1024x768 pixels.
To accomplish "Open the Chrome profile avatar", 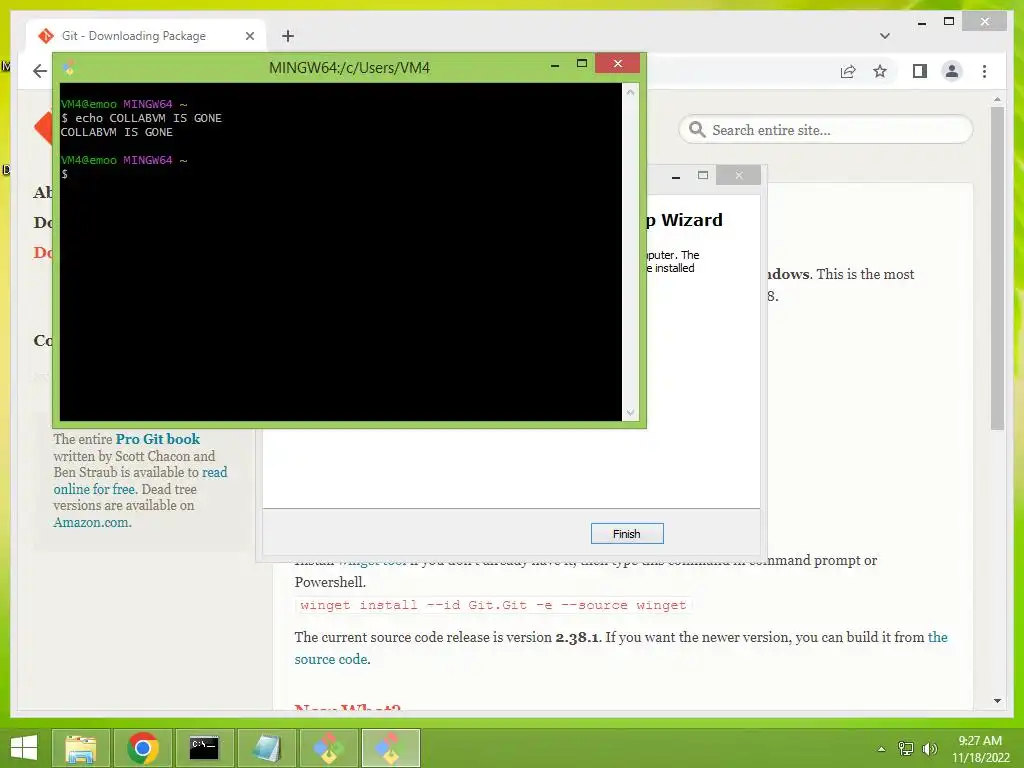I will tap(952, 71).
